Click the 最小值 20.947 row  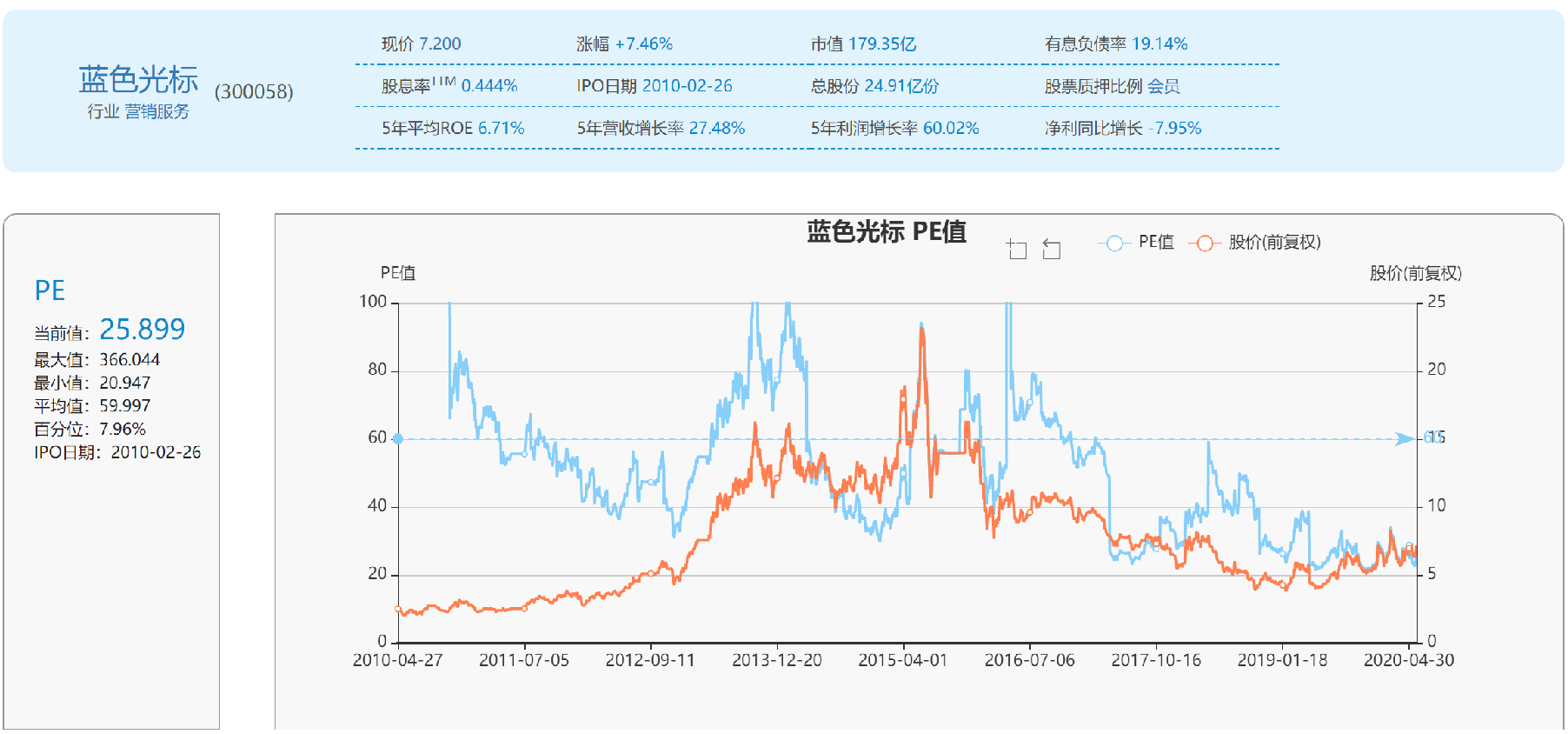pos(92,384)
